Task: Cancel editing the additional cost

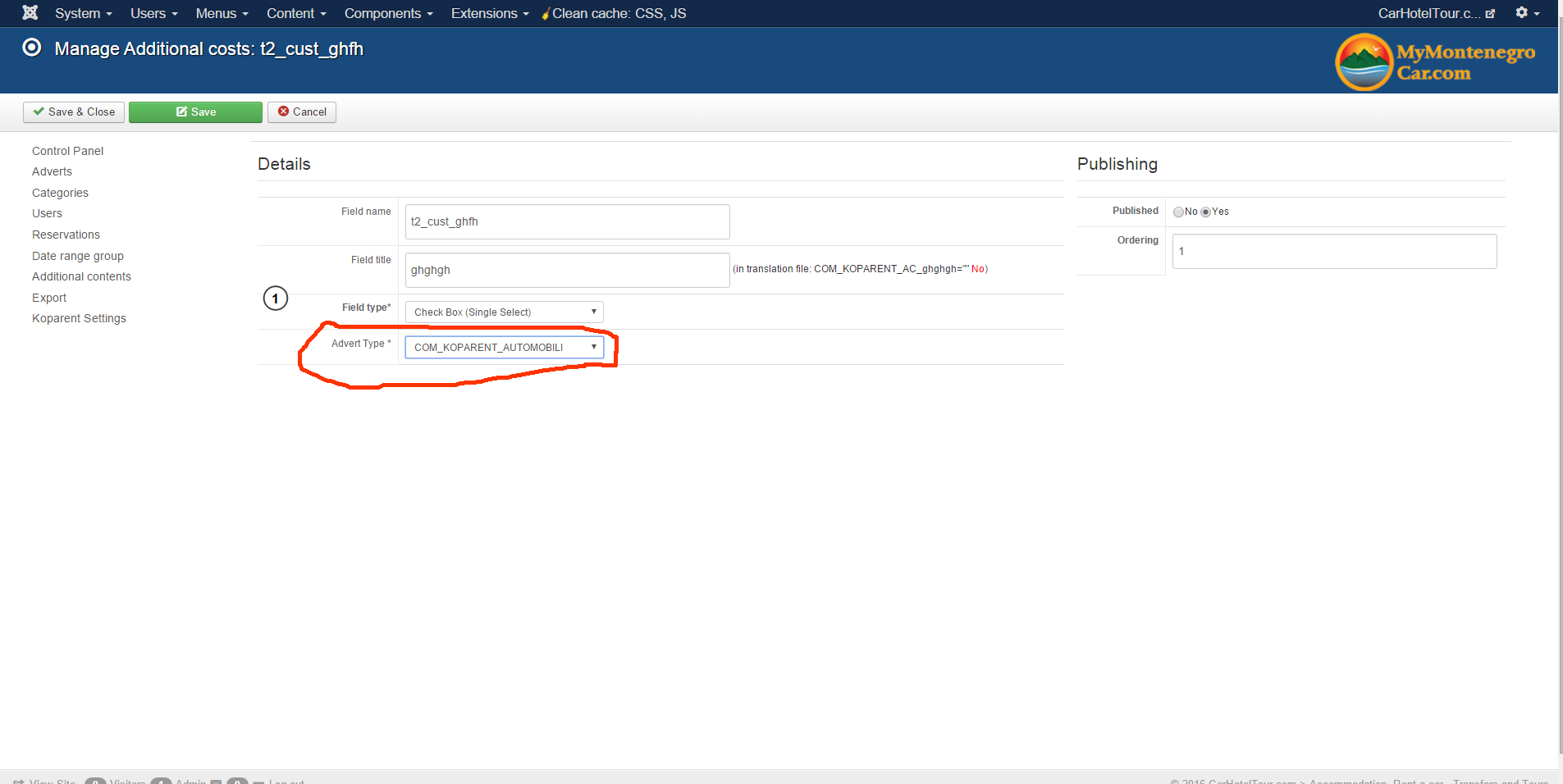Action: click(x=302, y=112)
